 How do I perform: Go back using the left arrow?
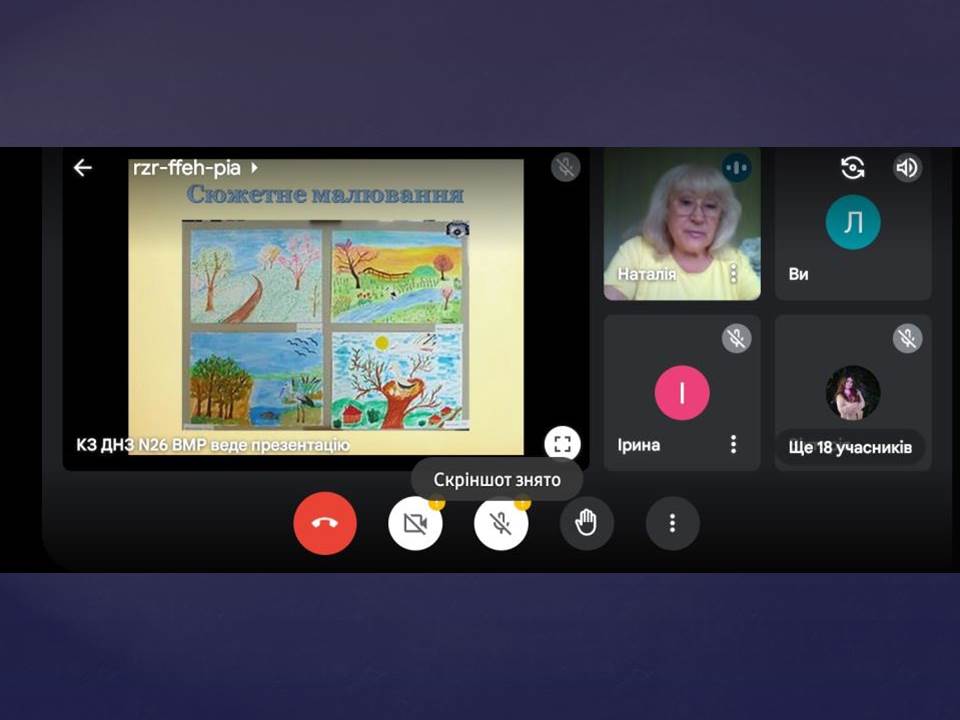(83, 167)
